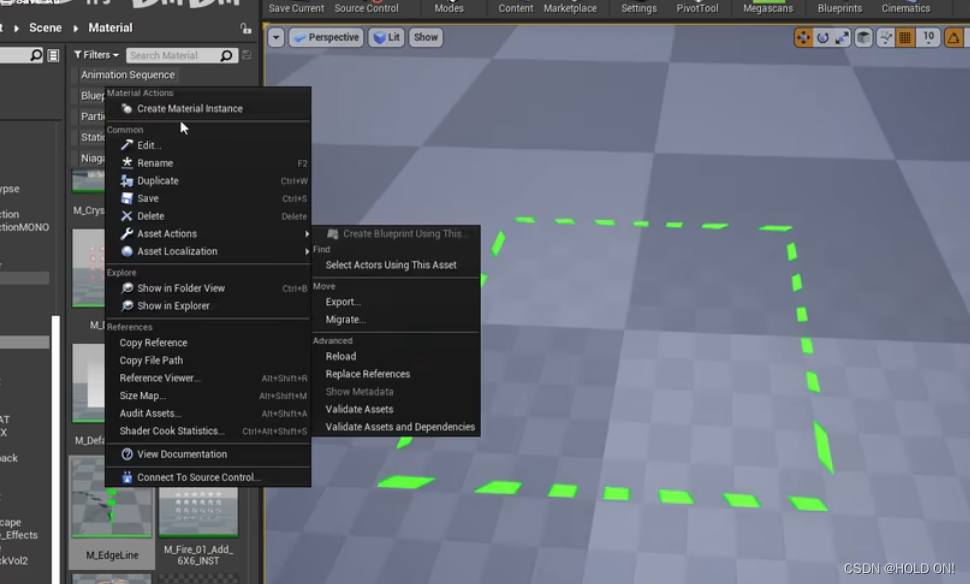Click the Marketplace toolbar icon

coord(570,8)
